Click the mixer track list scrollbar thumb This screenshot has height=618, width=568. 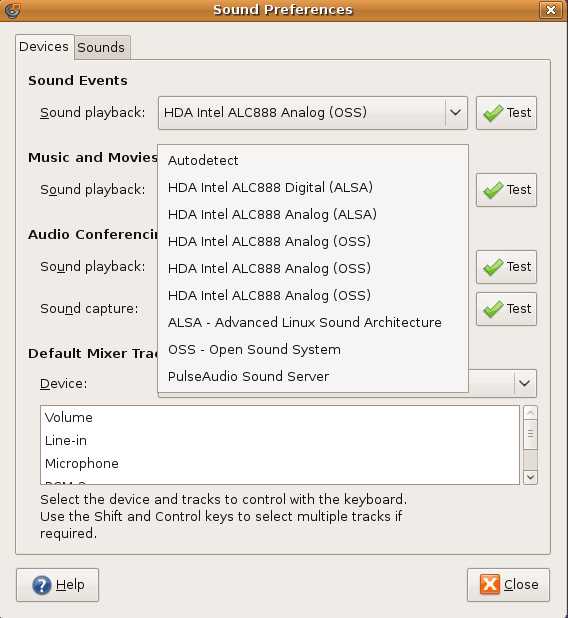[530, 434]
